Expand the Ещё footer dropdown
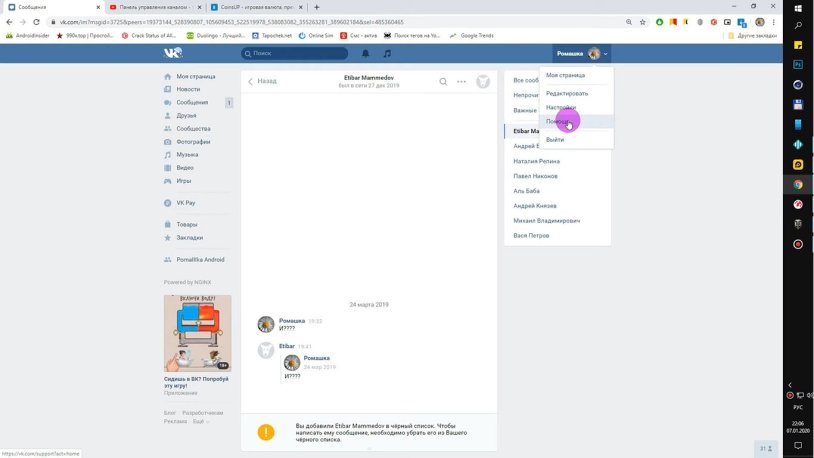Viewport: 814px width, 458px height. click(x=201, y=421)
